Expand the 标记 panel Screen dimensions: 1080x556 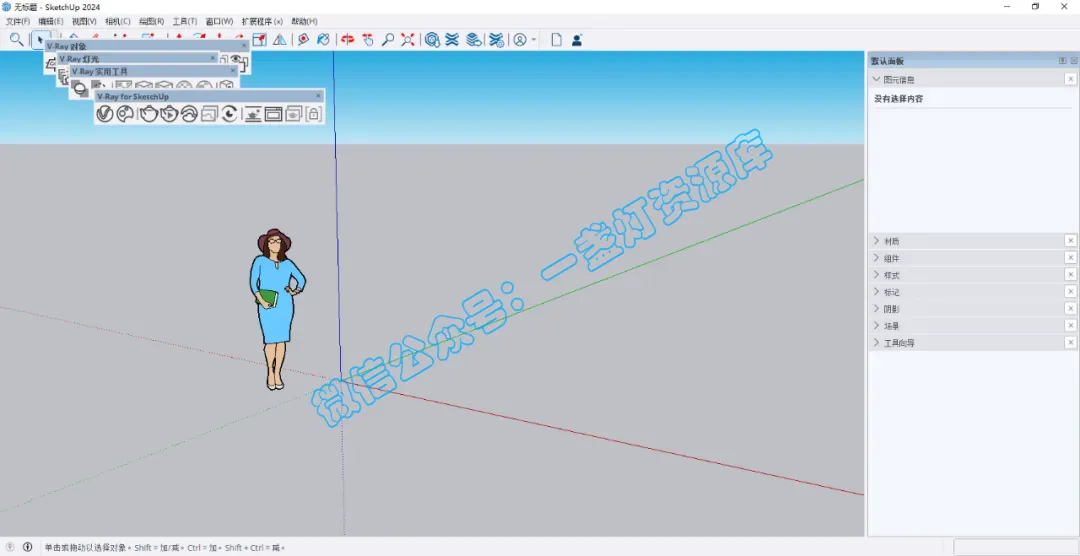click(x=876, y=291)
